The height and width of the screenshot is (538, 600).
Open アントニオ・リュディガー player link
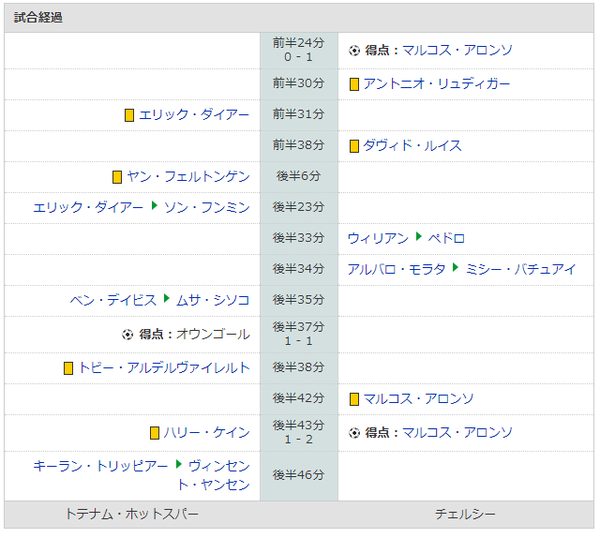pyautogui.click(x=437, y=84)
